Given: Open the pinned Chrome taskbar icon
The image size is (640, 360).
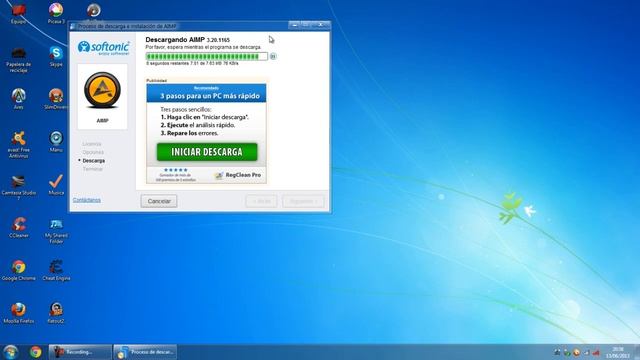Looking at the screenshot, I should (x=36, y=352).
